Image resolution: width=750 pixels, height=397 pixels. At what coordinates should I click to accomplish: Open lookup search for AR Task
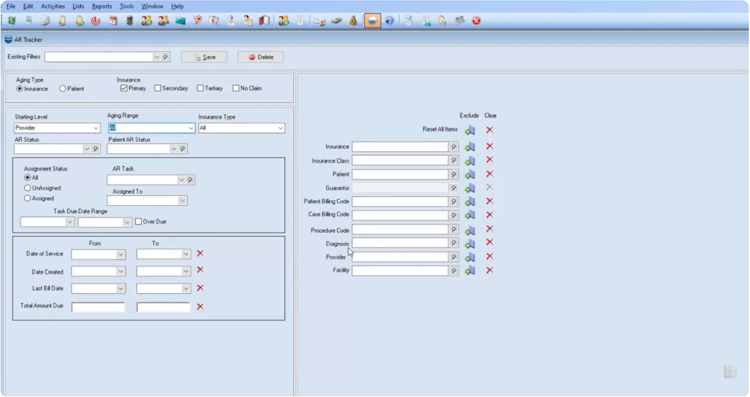(x=190, y=180)
